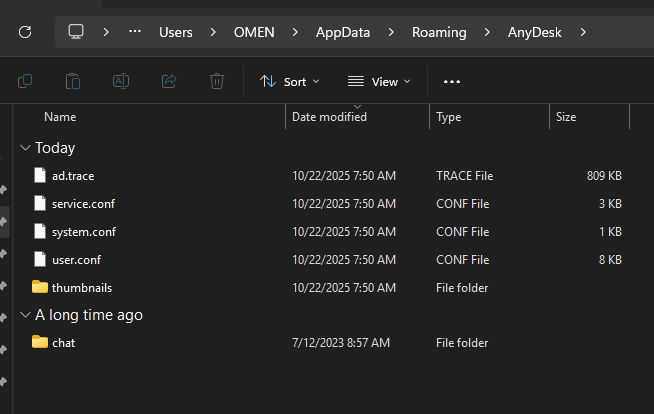654x414 pixels.
Task: Collapse the A long time ago group
Action: [x=25, y=315]
